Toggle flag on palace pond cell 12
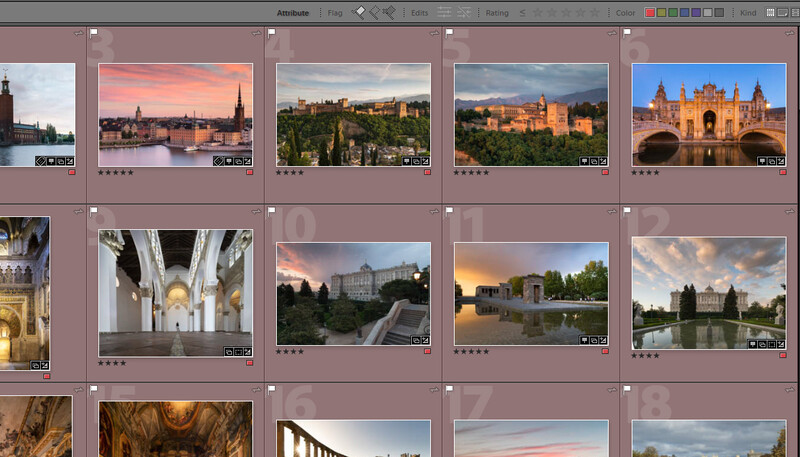This screenshot has height=457, width=800. (x=627, y=211)
